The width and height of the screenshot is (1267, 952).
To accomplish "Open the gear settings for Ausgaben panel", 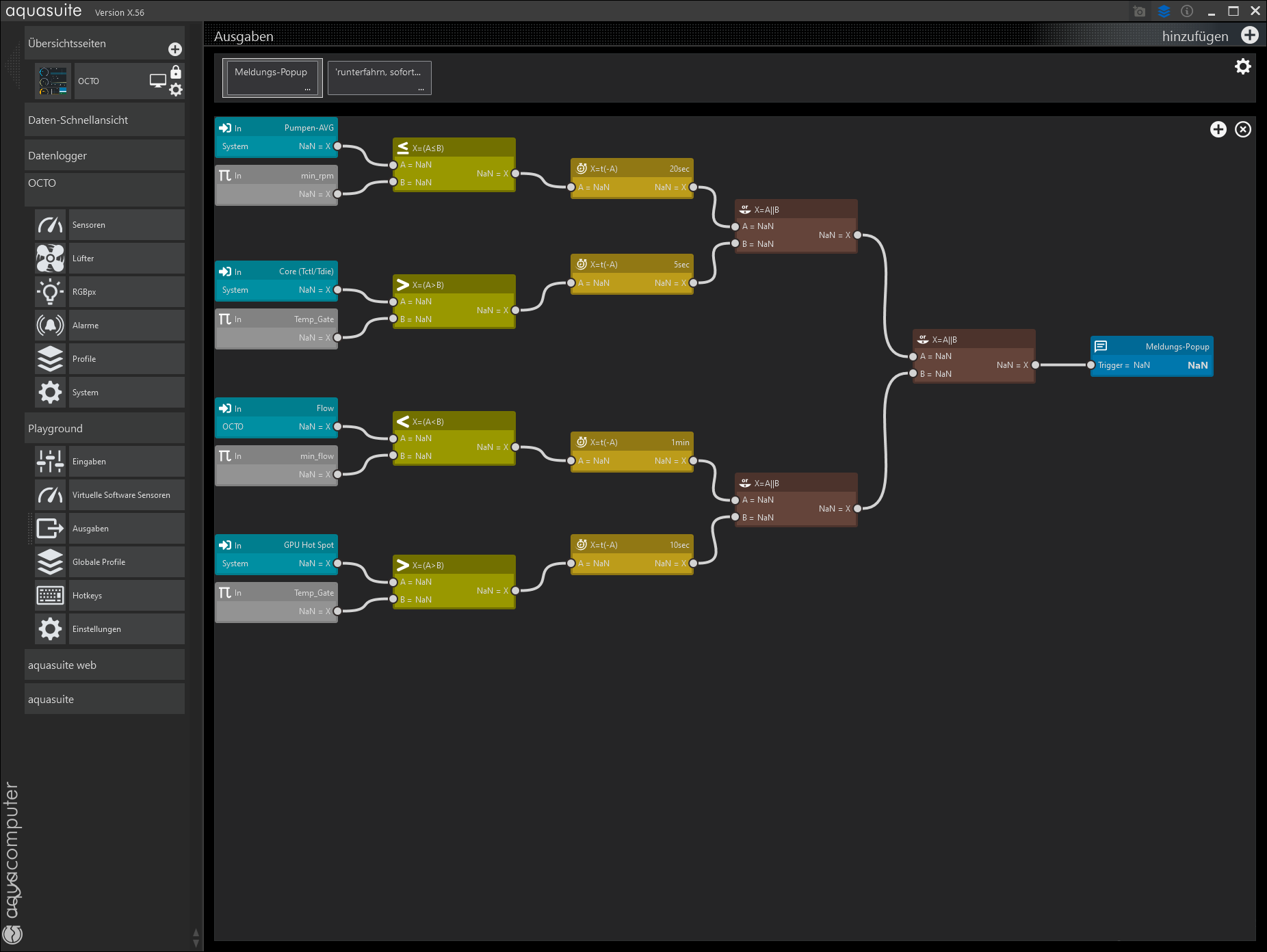I will tap(1242, 66).
